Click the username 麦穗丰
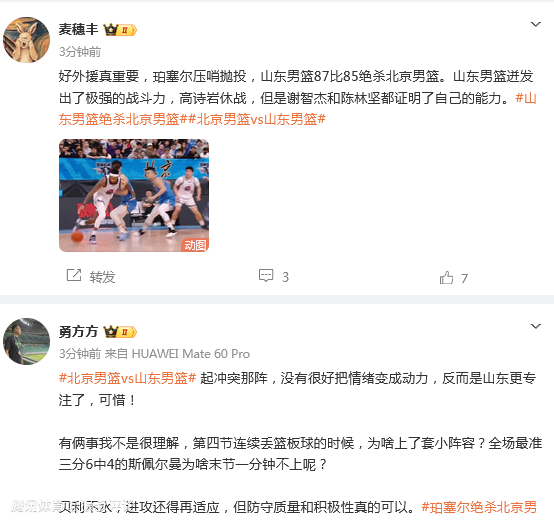Screen dimensions: 554x522 [78, 29]
